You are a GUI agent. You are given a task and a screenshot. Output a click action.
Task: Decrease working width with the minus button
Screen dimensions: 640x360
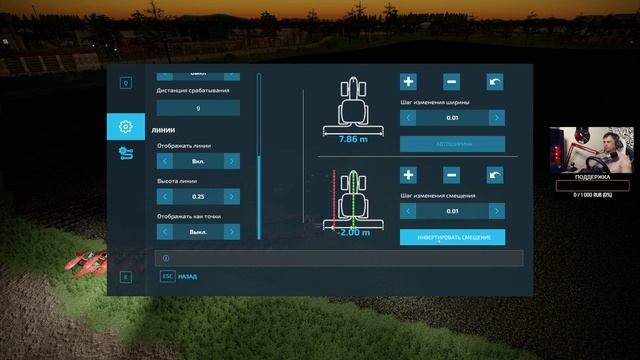[451, 82]
